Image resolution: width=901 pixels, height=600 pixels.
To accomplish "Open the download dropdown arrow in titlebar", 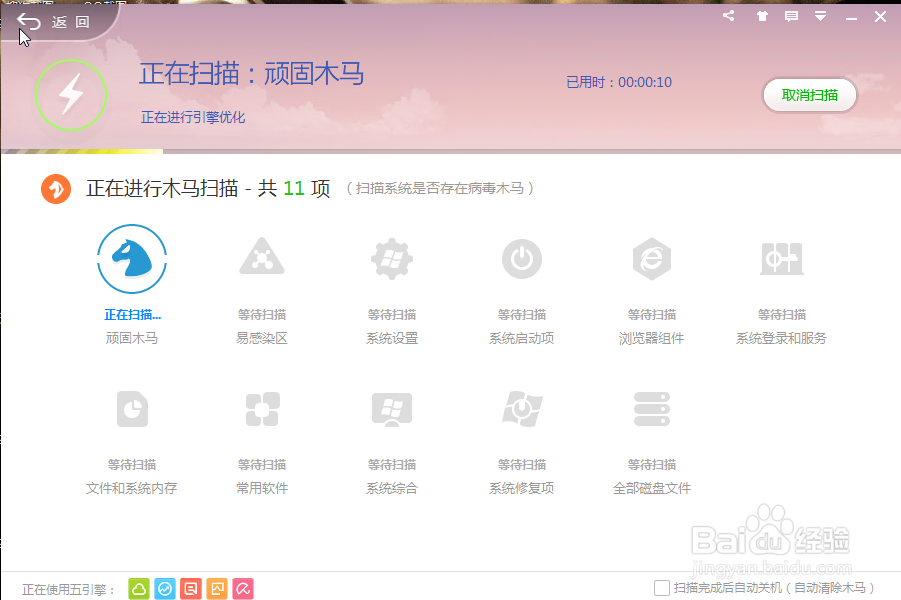I will tap(822, 16).
